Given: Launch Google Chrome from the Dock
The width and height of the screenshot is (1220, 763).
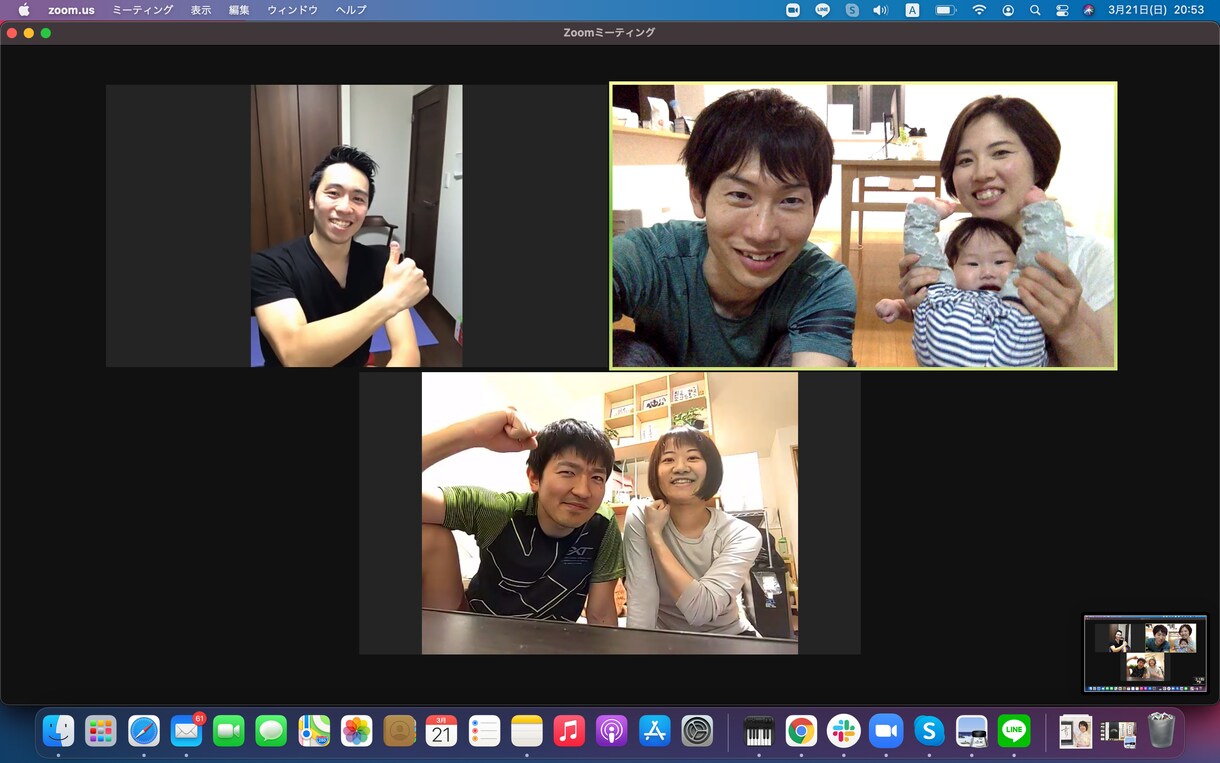Looking at the screenshot, I should click(800, 731).
